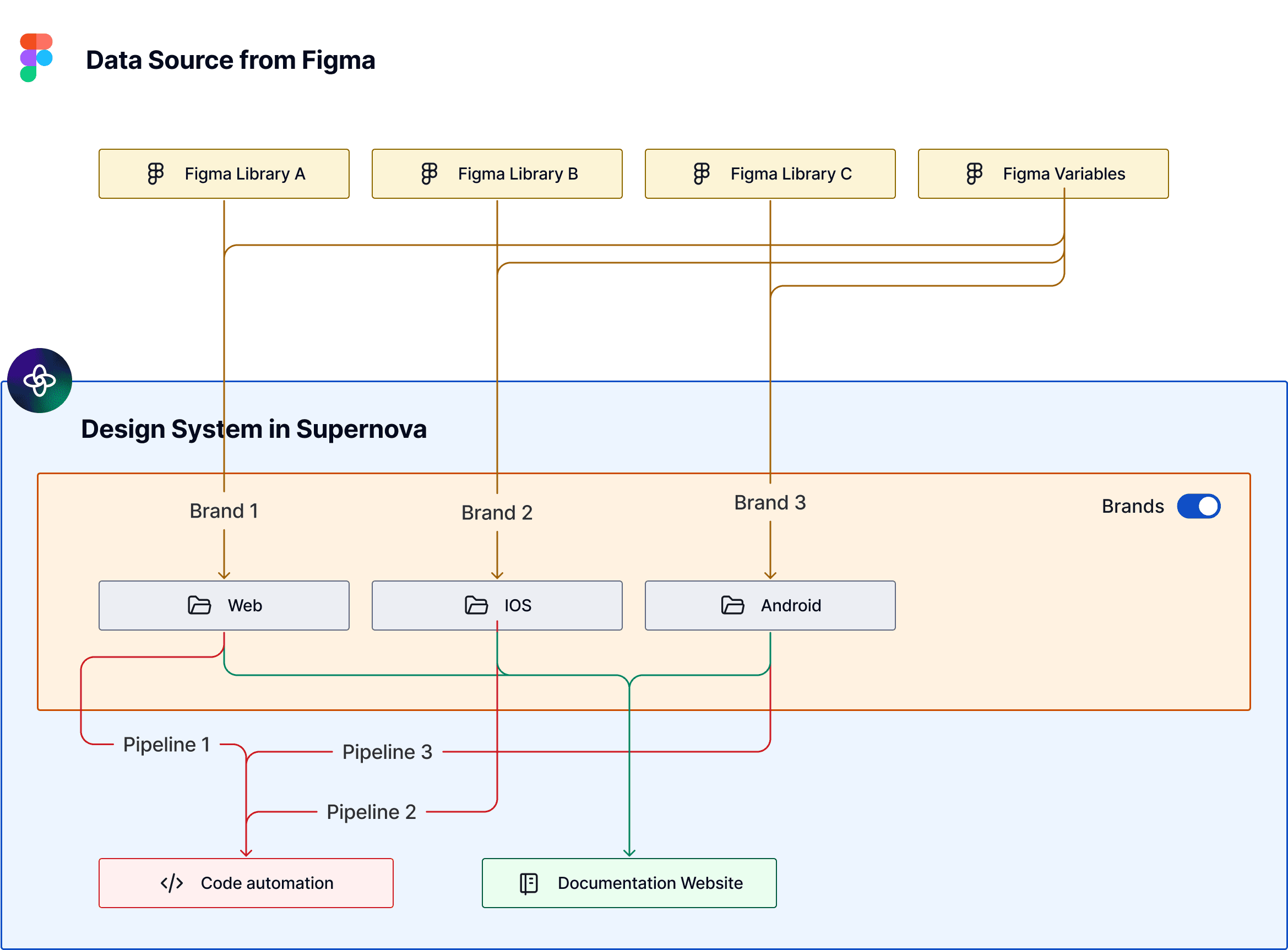Click the Android folder icon
Screen dimensions: 1288x950
[x=732, y=605]
